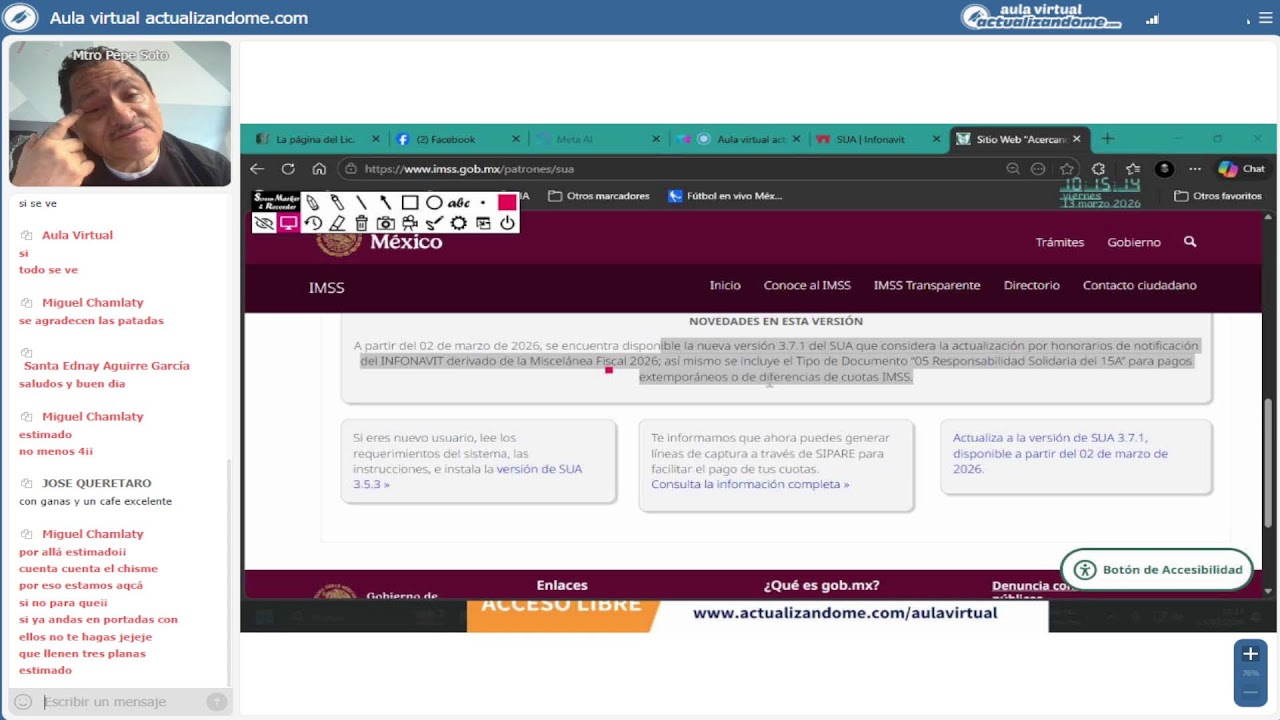Image resolution: width=1280 pixels, height=720 pixels.
Task: Open IMSS Transparente menu
Action: coord(927,285)
